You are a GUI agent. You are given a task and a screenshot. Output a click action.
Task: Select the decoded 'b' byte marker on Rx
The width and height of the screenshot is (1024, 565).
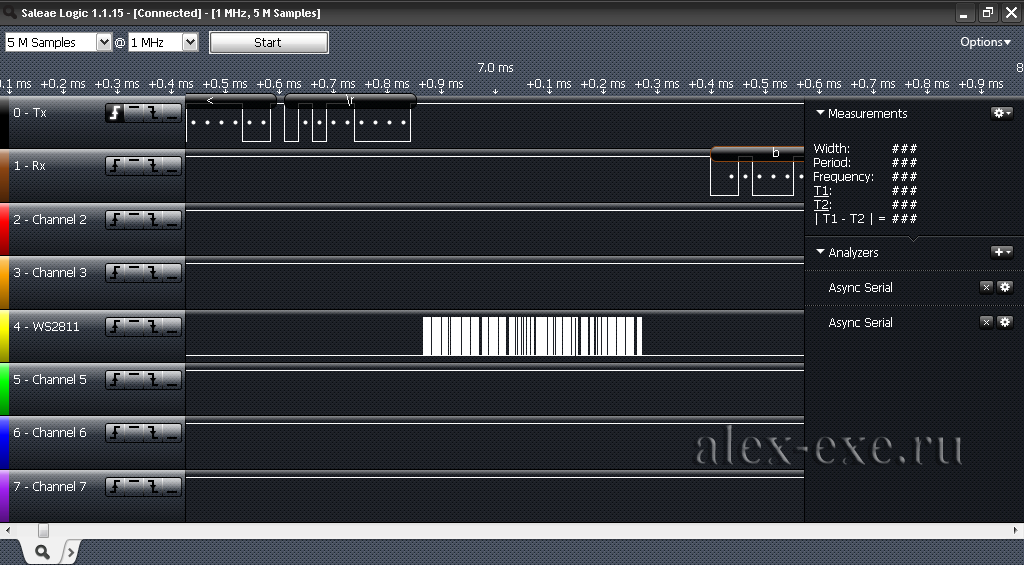pyautogui.click(x=758, y=153)
